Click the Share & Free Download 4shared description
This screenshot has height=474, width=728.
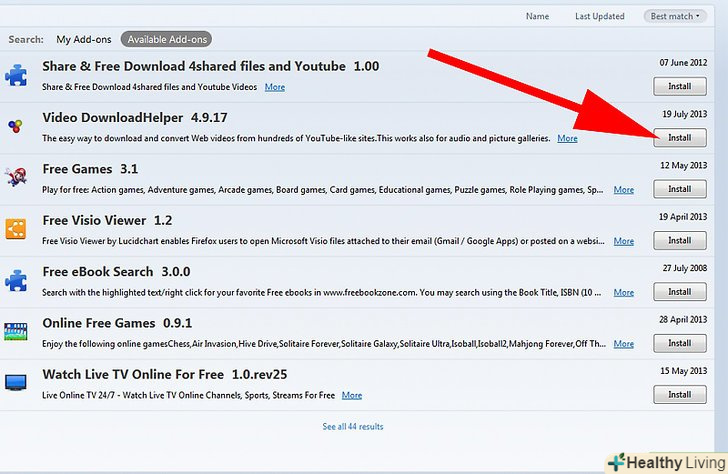(150, 87)
